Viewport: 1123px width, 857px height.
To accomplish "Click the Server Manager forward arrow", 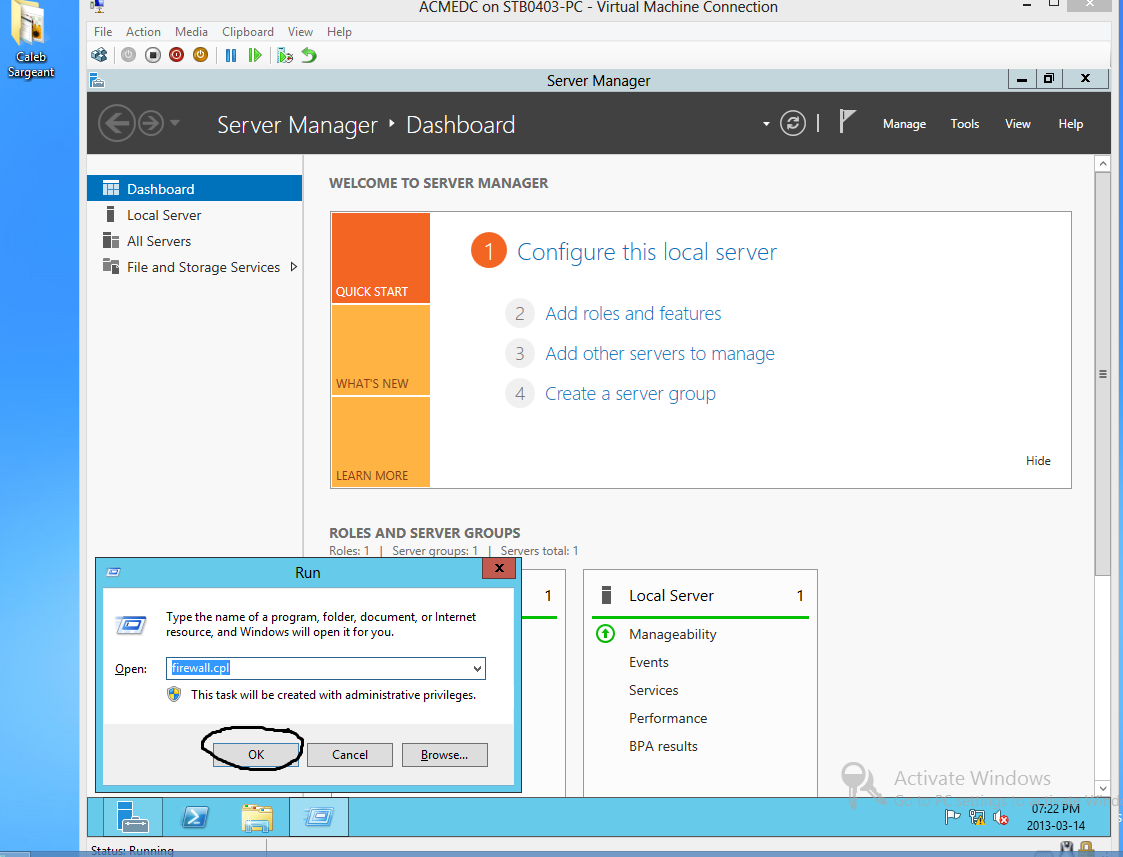I will (151, 124).
